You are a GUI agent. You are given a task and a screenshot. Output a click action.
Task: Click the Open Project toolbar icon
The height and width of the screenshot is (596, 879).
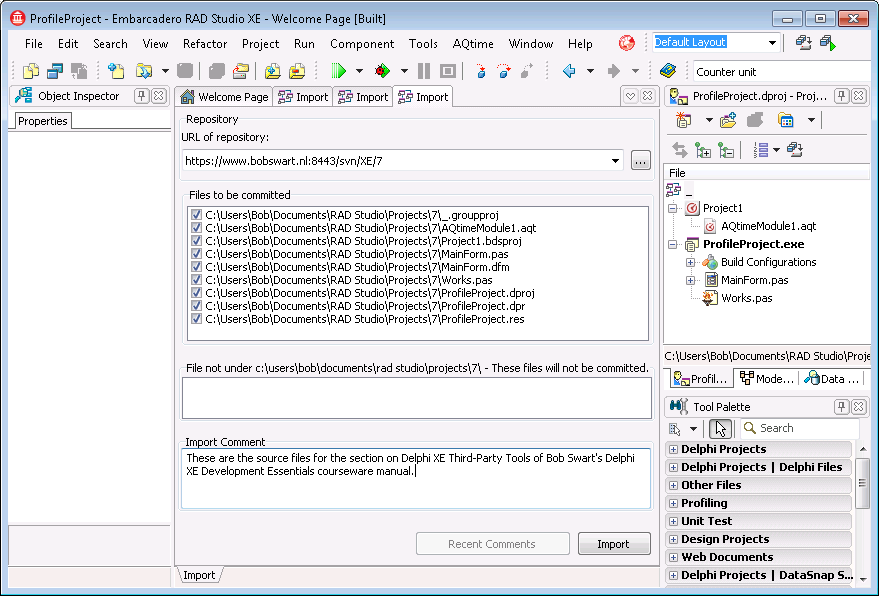tap(241, 71)
